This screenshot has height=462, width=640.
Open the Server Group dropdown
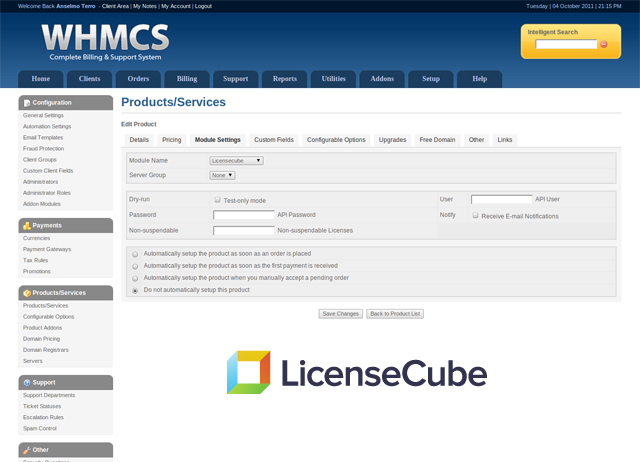(x=222, y=175)
